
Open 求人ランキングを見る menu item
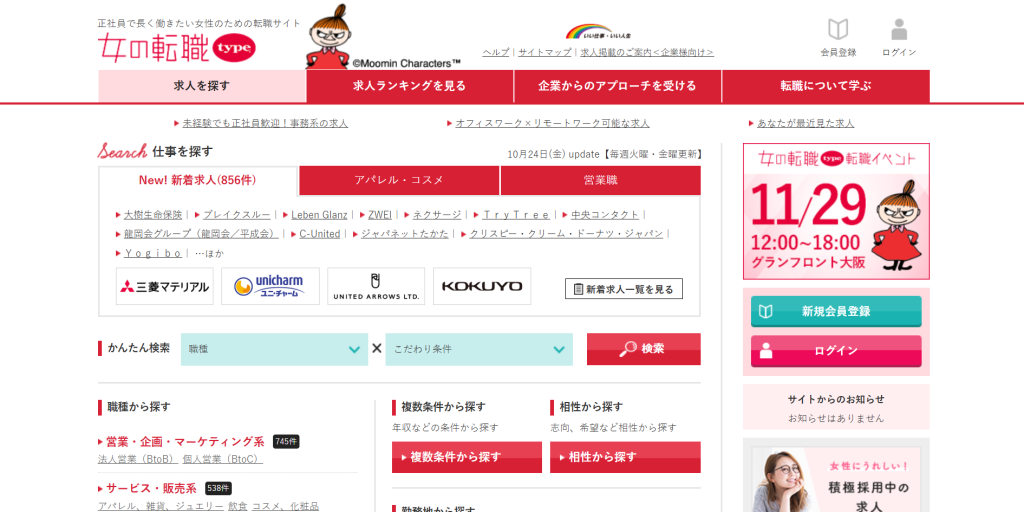click(x=410, y=86)
